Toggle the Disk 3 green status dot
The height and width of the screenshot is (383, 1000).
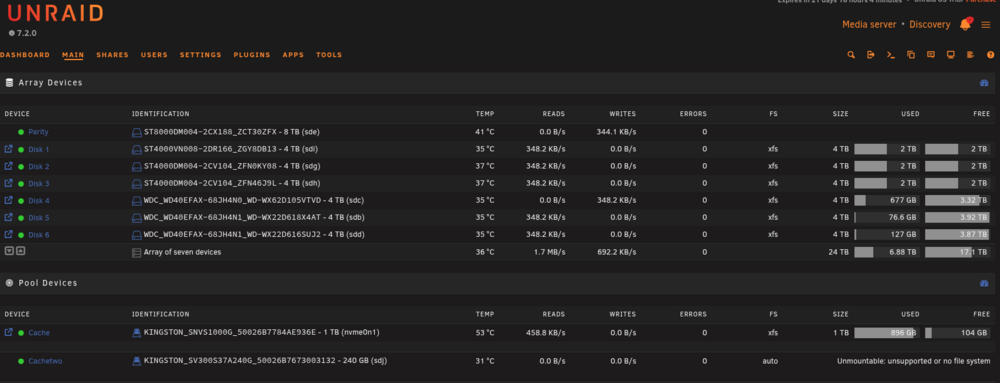[21, 184]
